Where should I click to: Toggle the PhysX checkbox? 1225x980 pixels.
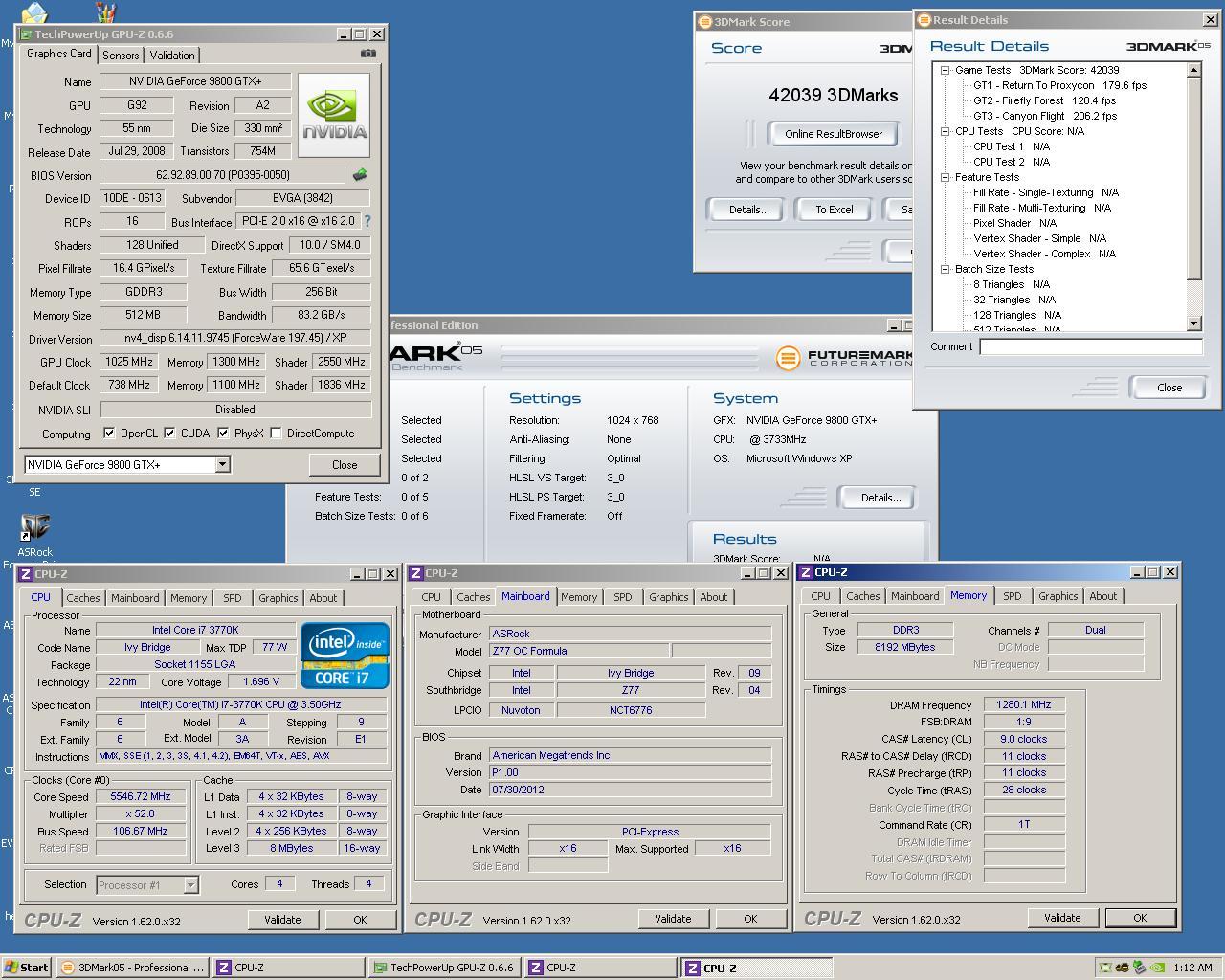(x=223, y=434)
